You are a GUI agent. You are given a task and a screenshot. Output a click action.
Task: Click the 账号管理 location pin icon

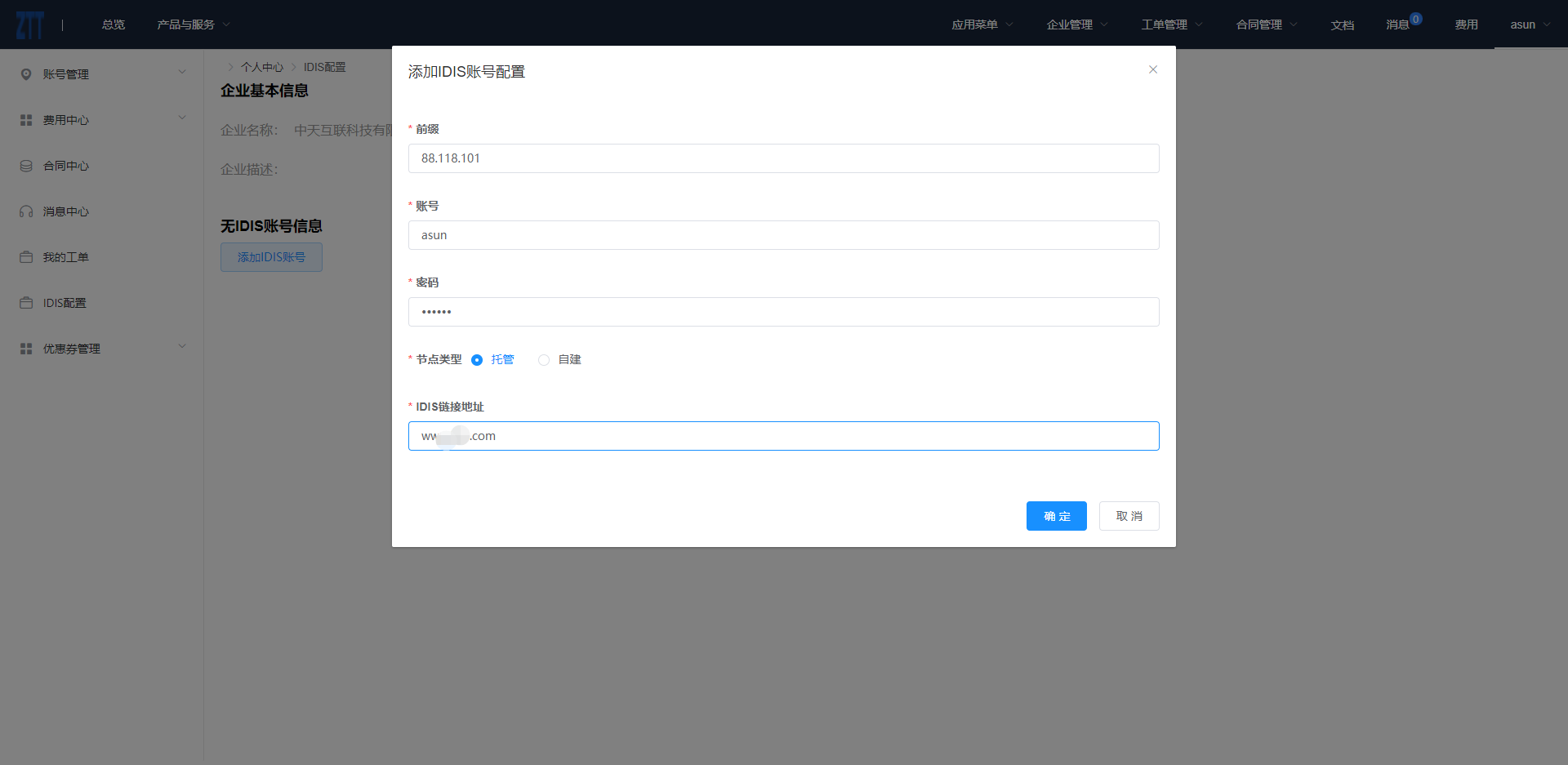coord(26,74)
